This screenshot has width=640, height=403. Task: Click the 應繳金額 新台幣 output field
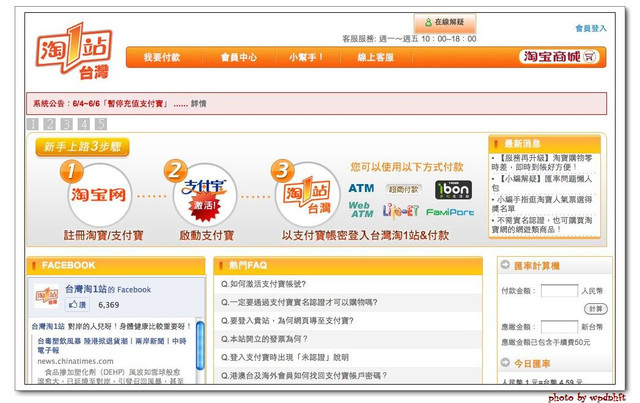point(559,327)
